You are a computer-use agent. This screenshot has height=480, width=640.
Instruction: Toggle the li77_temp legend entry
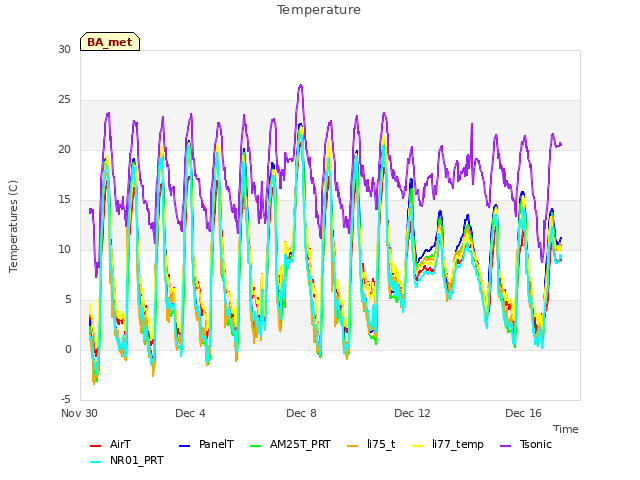click(x=448, y=444)
